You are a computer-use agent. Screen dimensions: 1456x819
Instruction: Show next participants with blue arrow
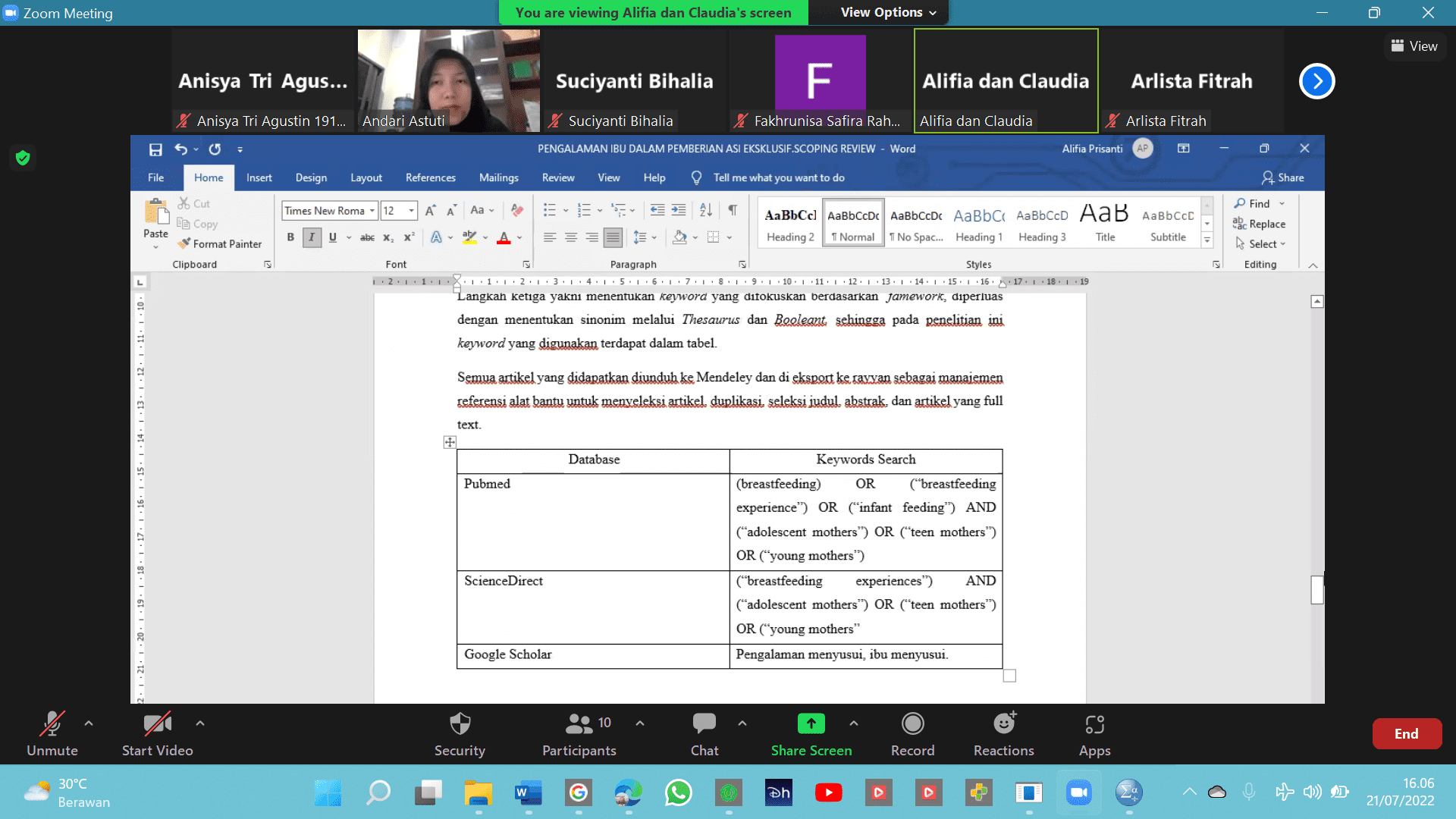pyautogui.click(x=1317, y=81)
